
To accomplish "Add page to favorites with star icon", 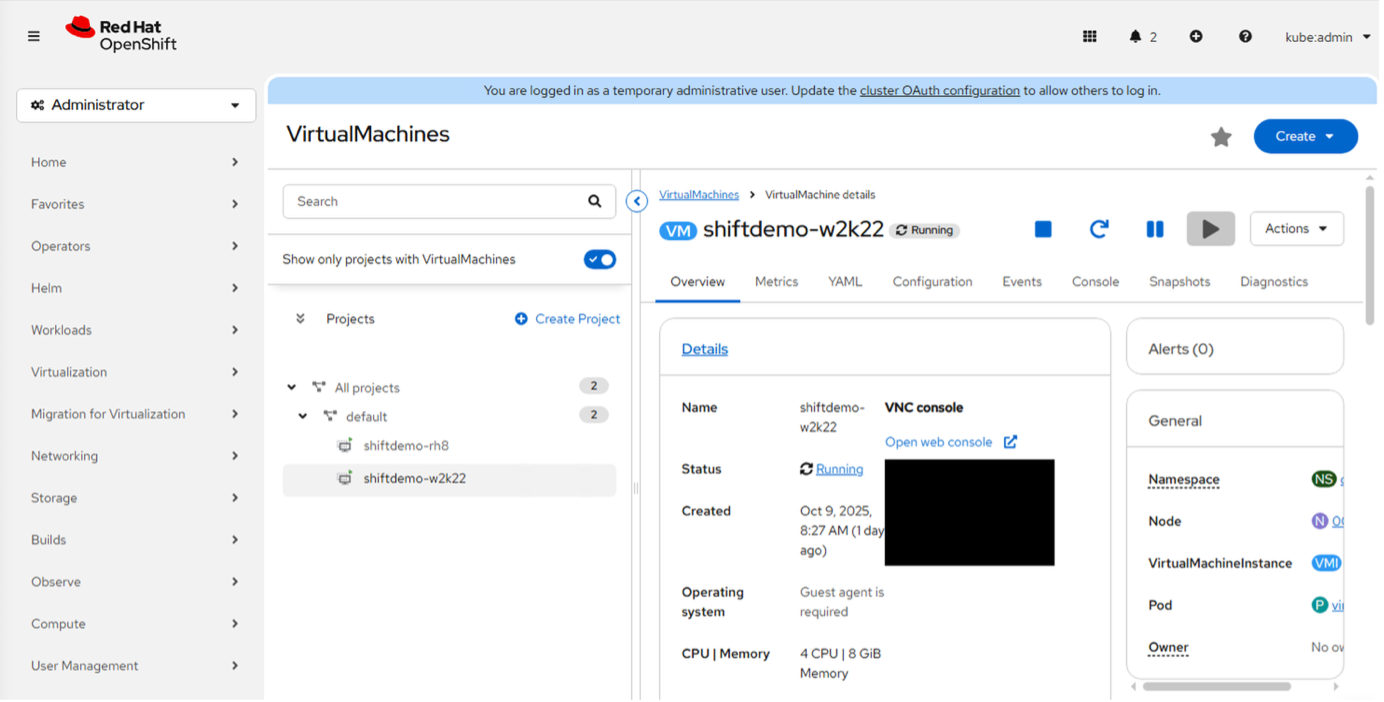I will point(1221,137).
